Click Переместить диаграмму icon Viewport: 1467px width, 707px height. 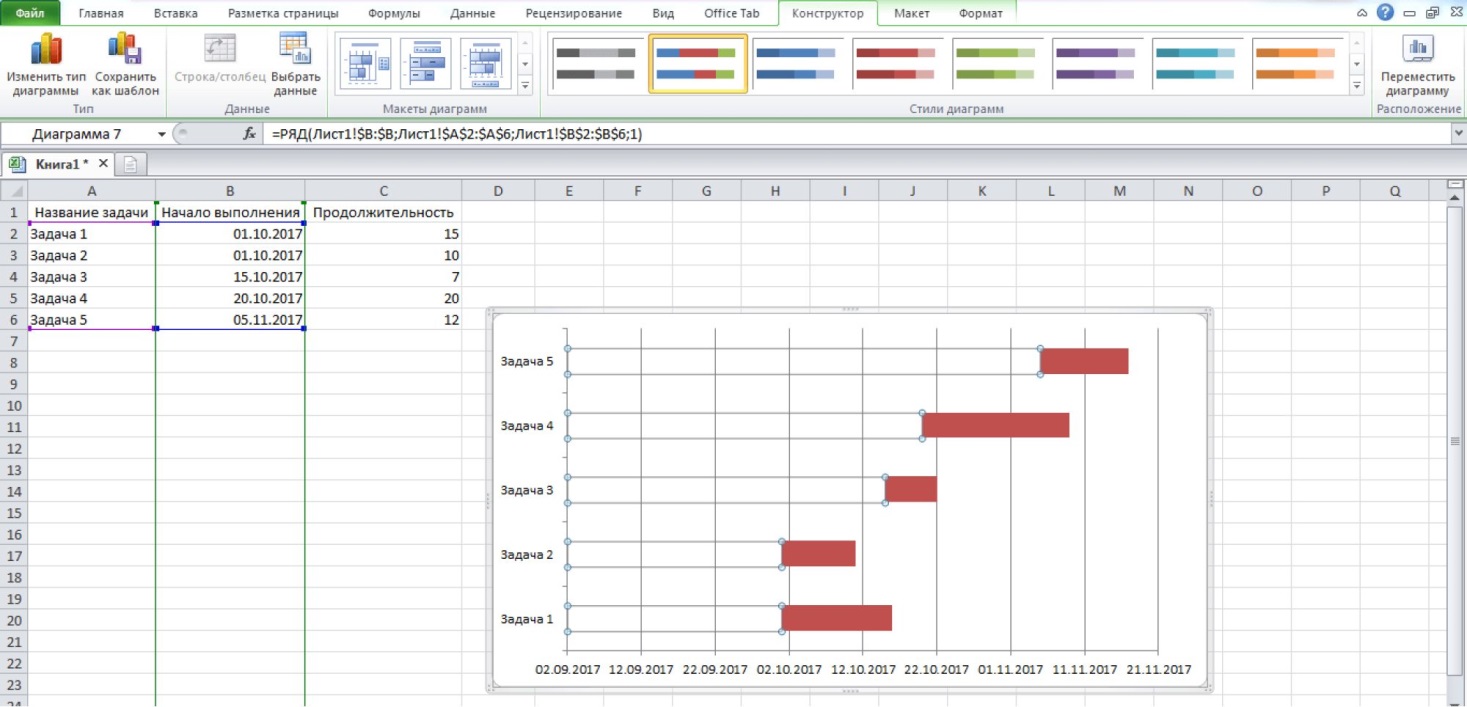point(1417,49)
